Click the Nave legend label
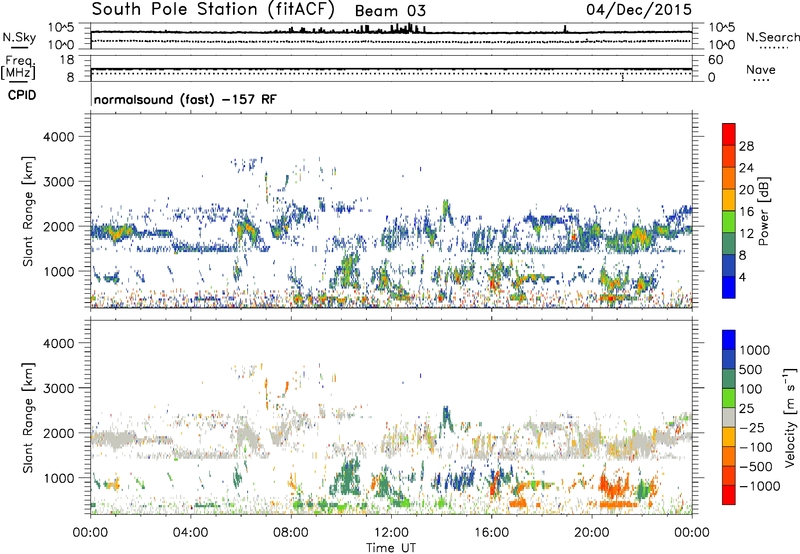The height and width of the screenshot is (554, 800). 761,69
